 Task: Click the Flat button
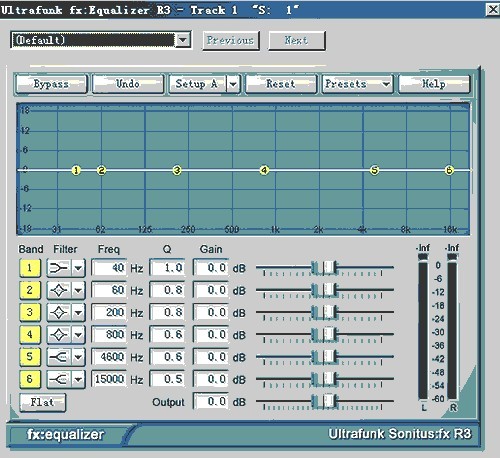[42, 402]
